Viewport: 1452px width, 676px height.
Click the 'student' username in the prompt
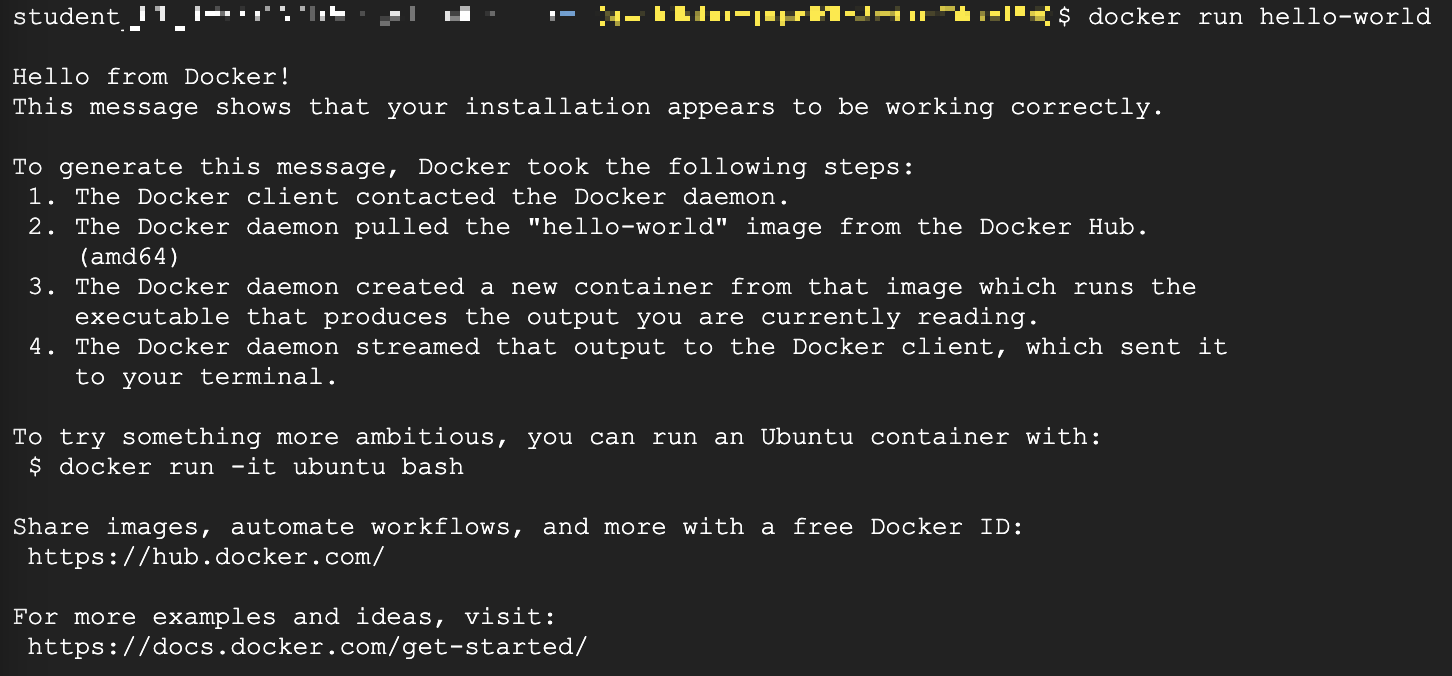(66, 17)
